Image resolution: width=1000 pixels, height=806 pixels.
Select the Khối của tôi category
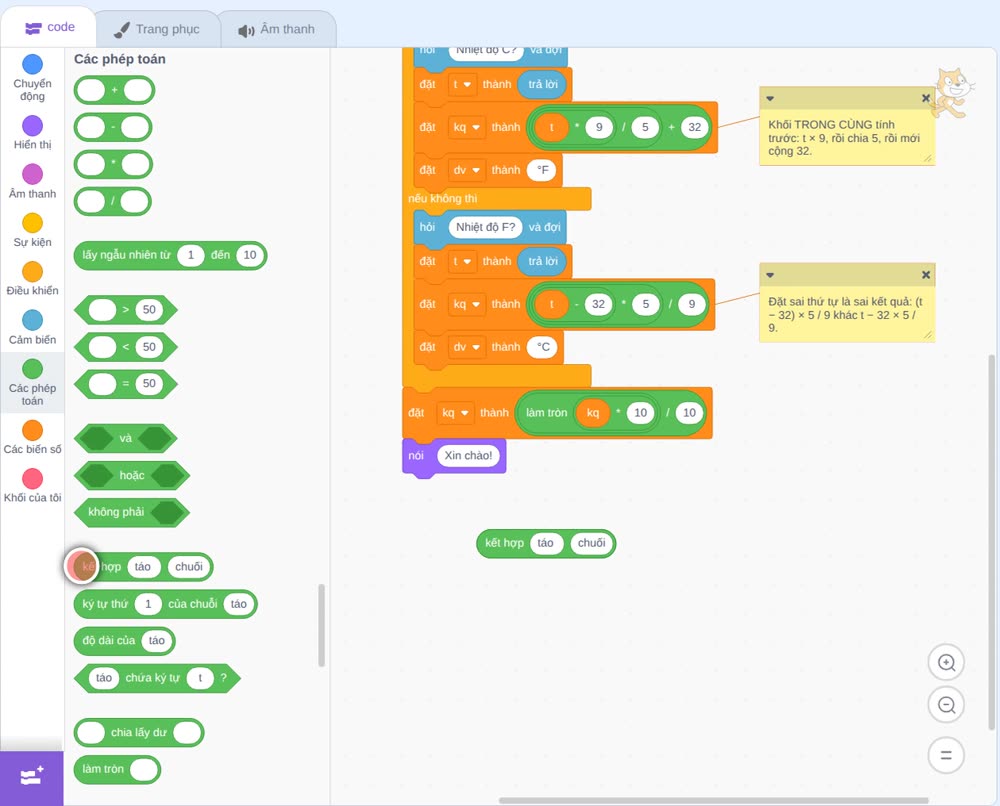point(33,486)
